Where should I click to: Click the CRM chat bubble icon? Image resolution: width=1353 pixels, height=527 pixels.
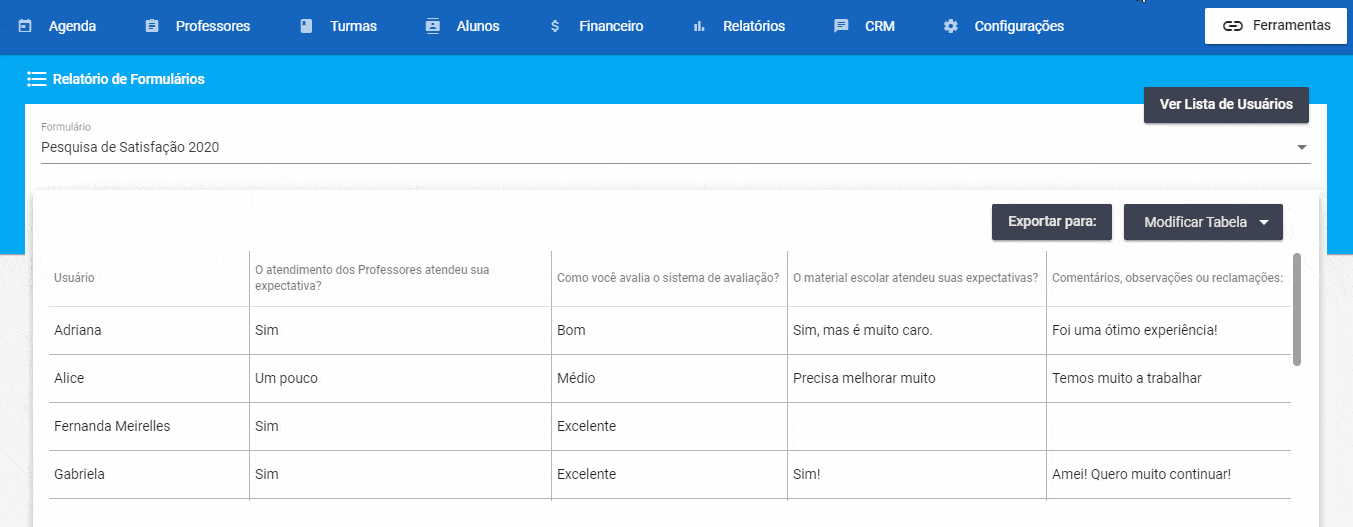click(x=841, y=27)
